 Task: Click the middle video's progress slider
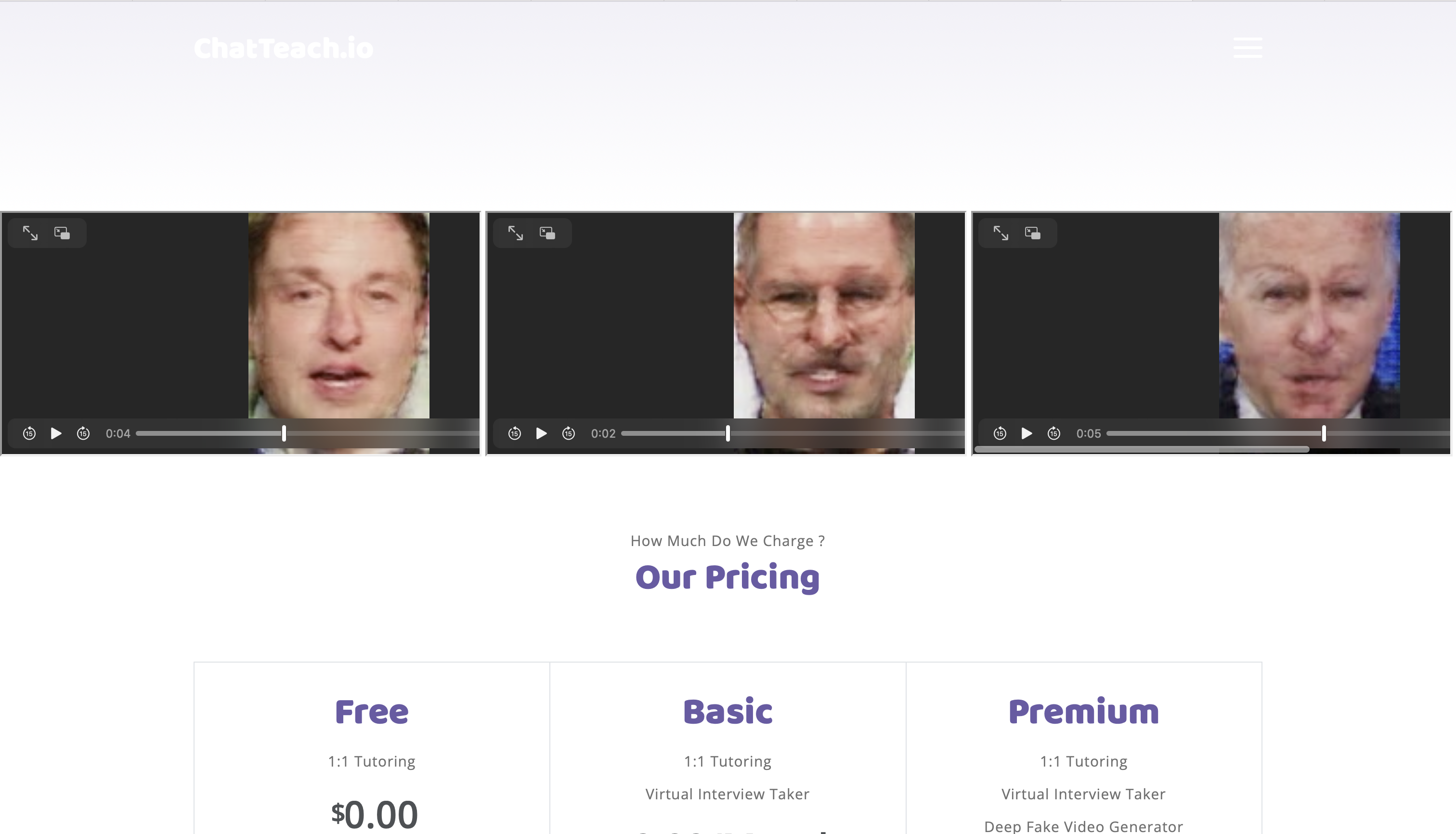point(793,433)
